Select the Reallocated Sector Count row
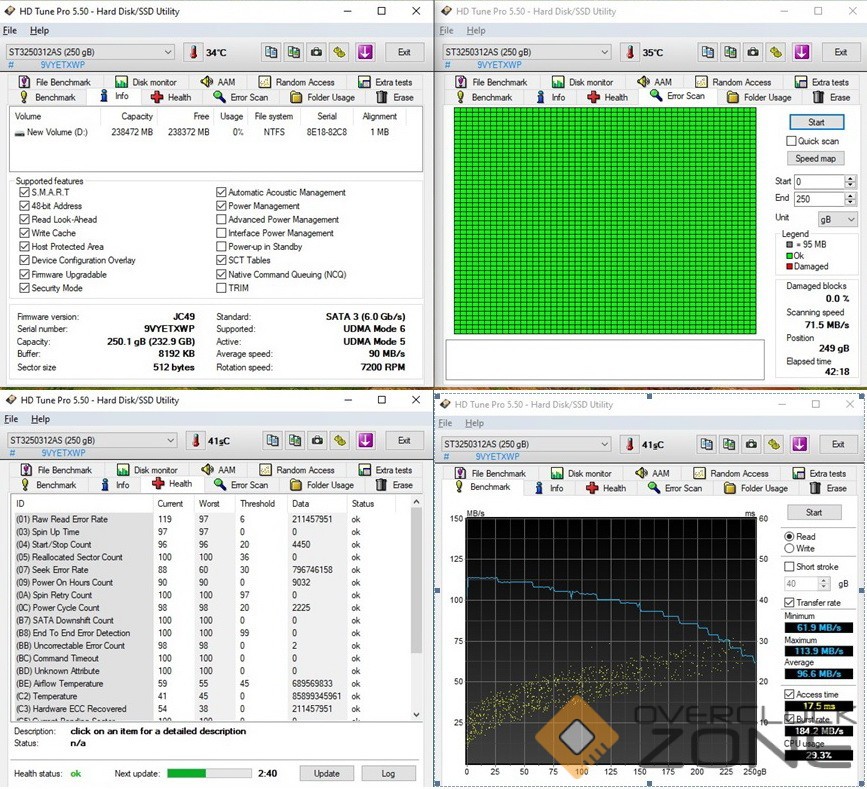 point(69,557)
